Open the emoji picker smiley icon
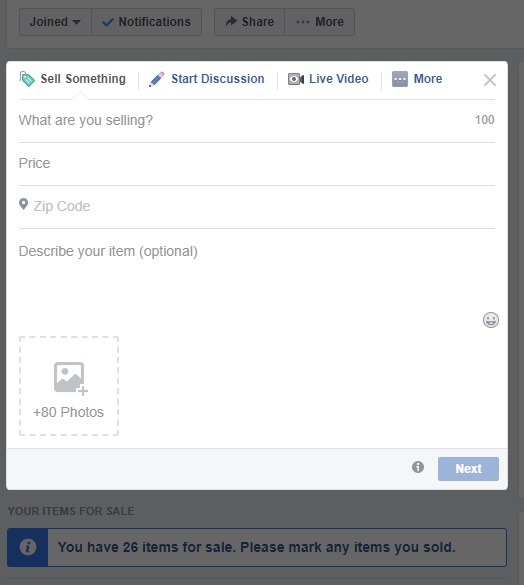 click(491, 320)
